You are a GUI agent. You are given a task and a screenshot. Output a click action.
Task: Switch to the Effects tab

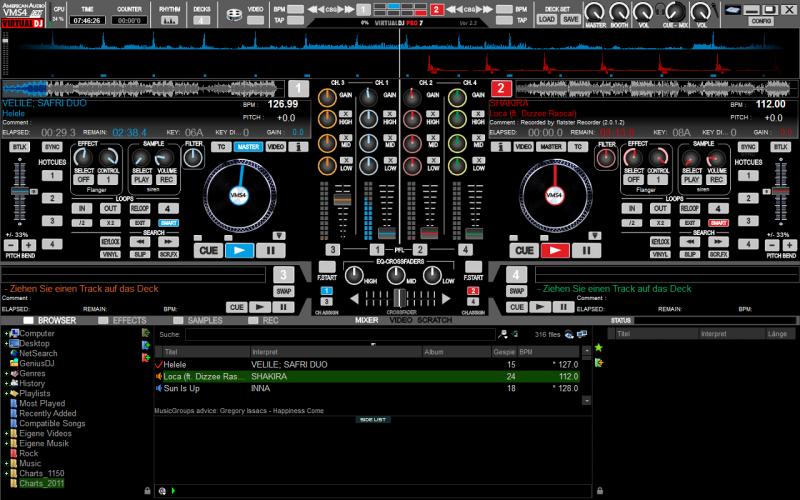pyautogui.click(x=129, y=320)
